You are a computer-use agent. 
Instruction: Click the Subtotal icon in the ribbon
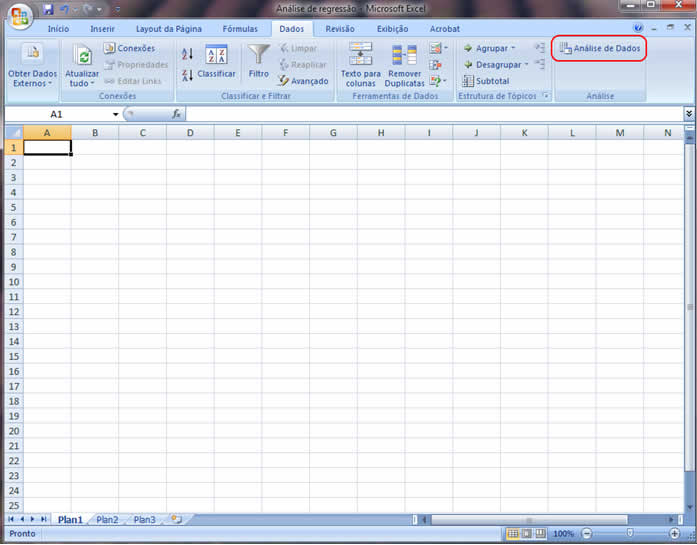468,81
